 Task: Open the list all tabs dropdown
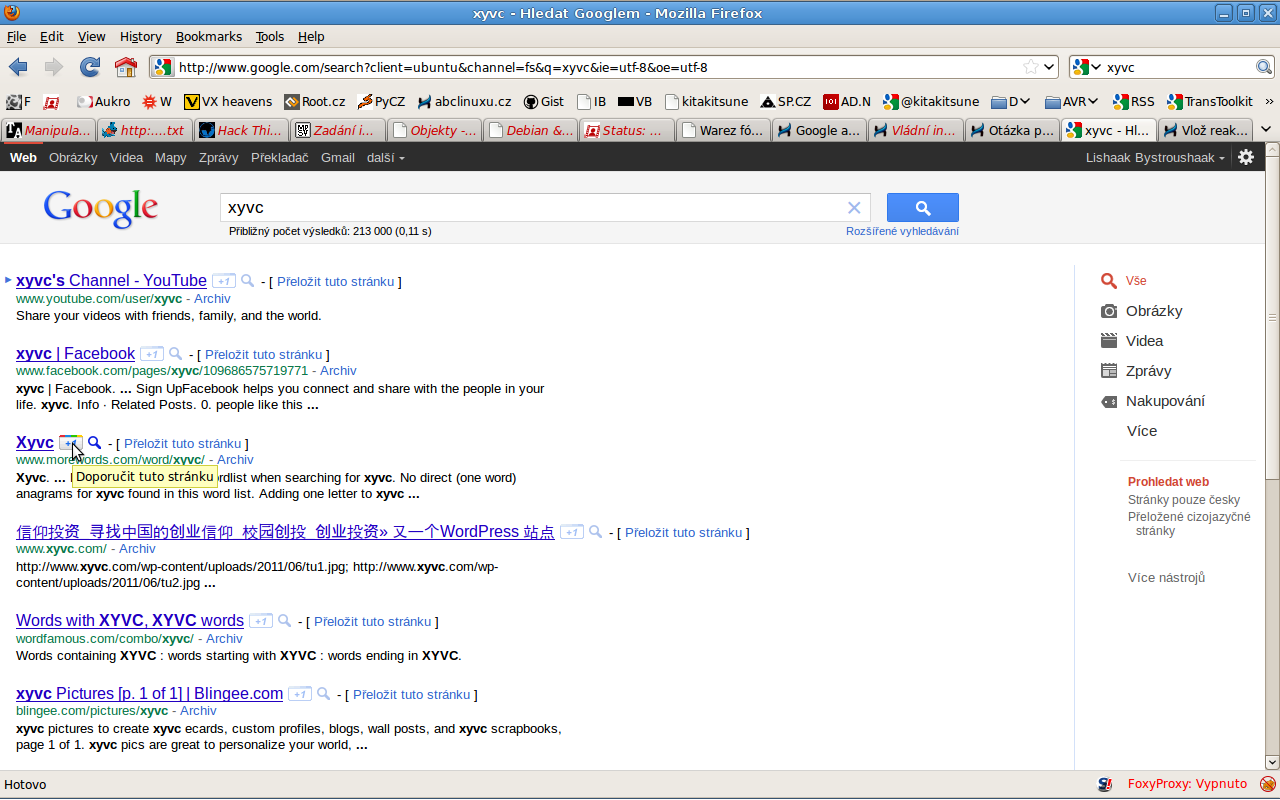pyautogui.click(x=1266, y=130)
